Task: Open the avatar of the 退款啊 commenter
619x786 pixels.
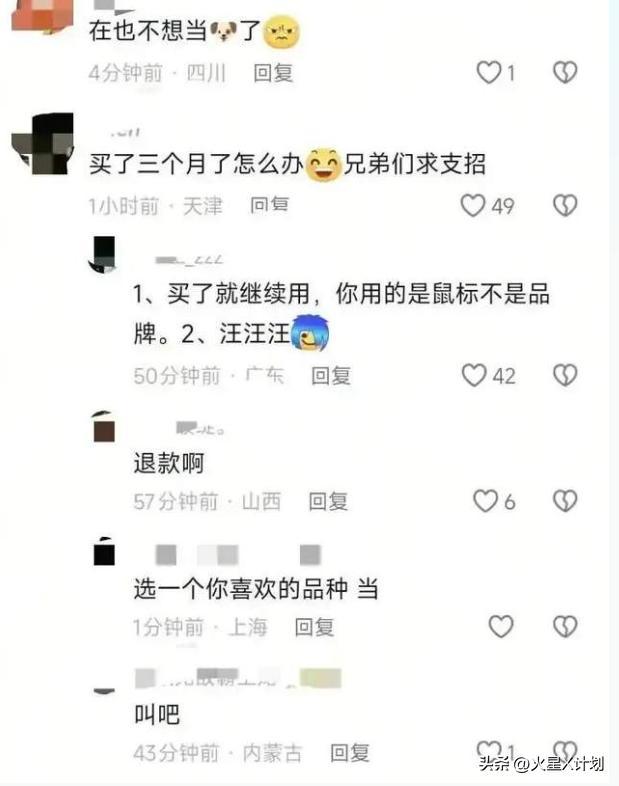Action: pyautogui.click(x=104, y=427)
